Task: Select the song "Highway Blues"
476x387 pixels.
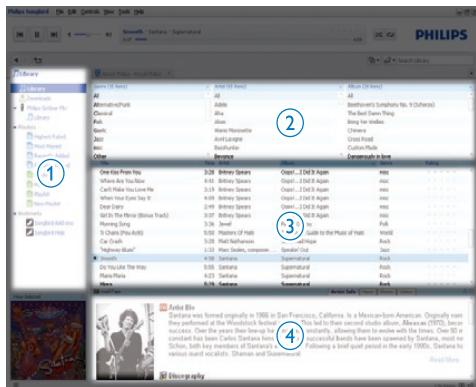Action: point(117,250)
